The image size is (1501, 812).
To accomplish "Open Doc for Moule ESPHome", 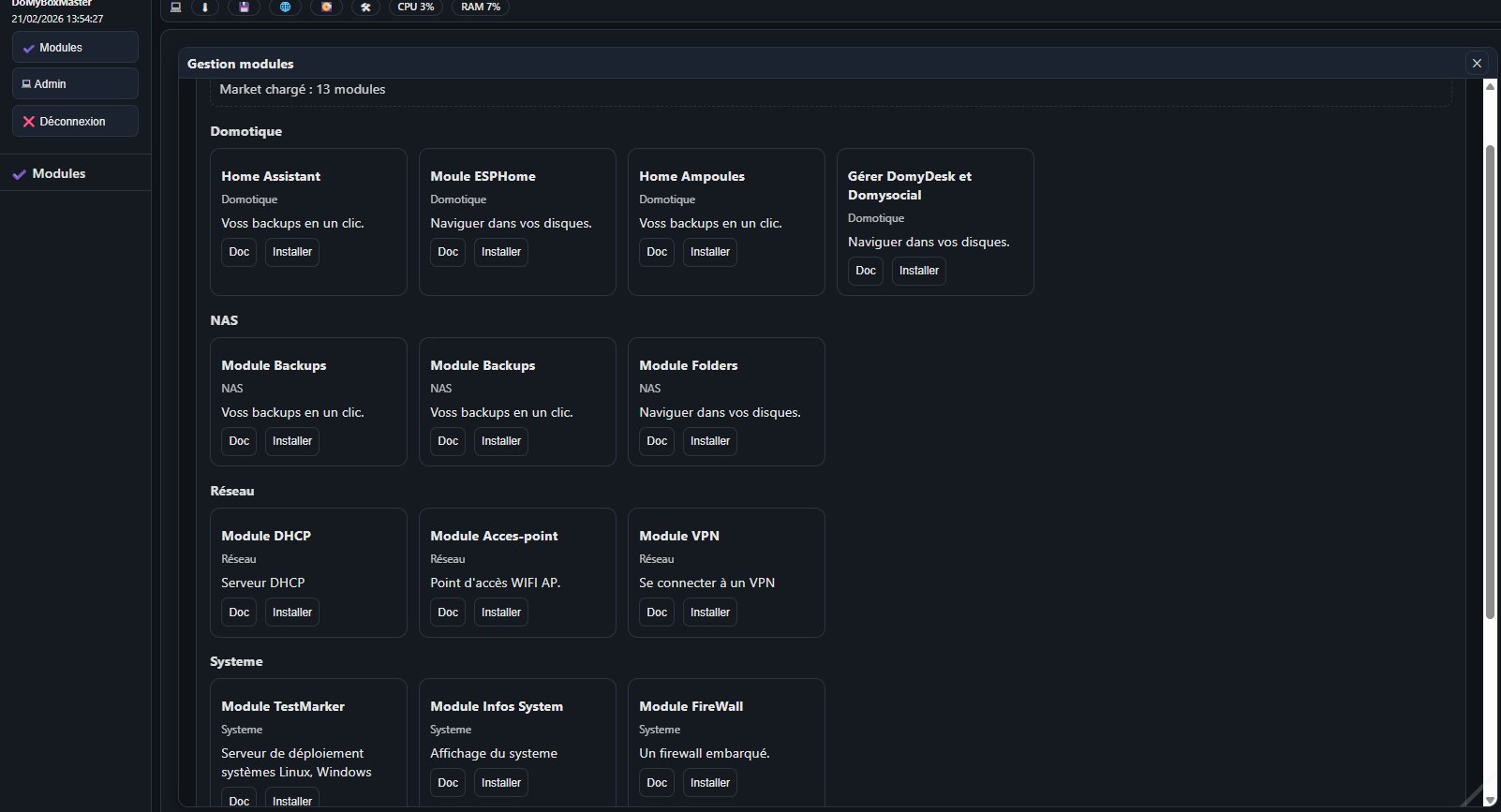I will pos(448,252).
